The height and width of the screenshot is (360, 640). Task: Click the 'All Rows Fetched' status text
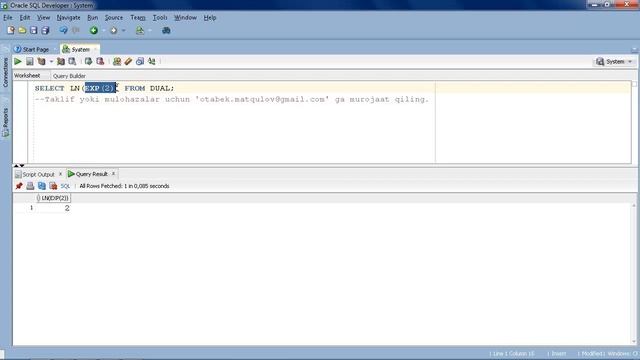click(x=124, y=186)
